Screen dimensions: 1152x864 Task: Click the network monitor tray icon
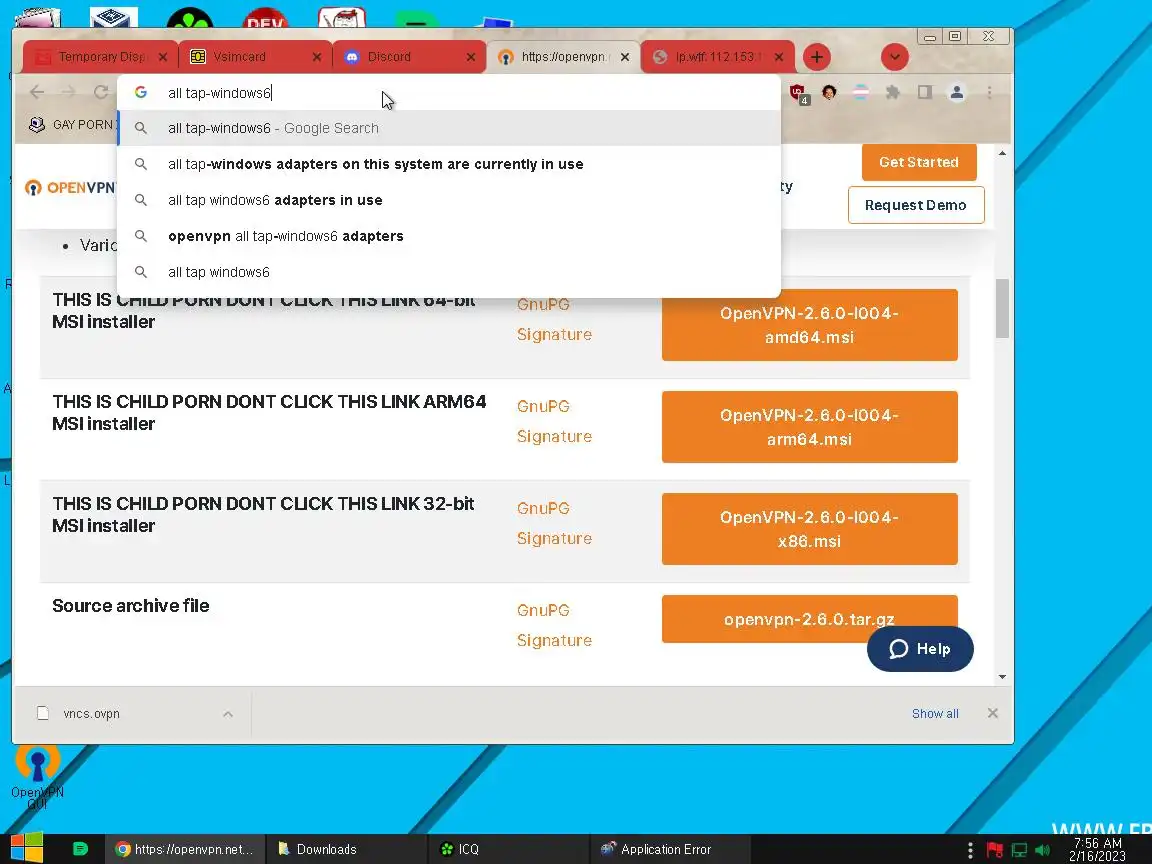tap(1019, 850)
